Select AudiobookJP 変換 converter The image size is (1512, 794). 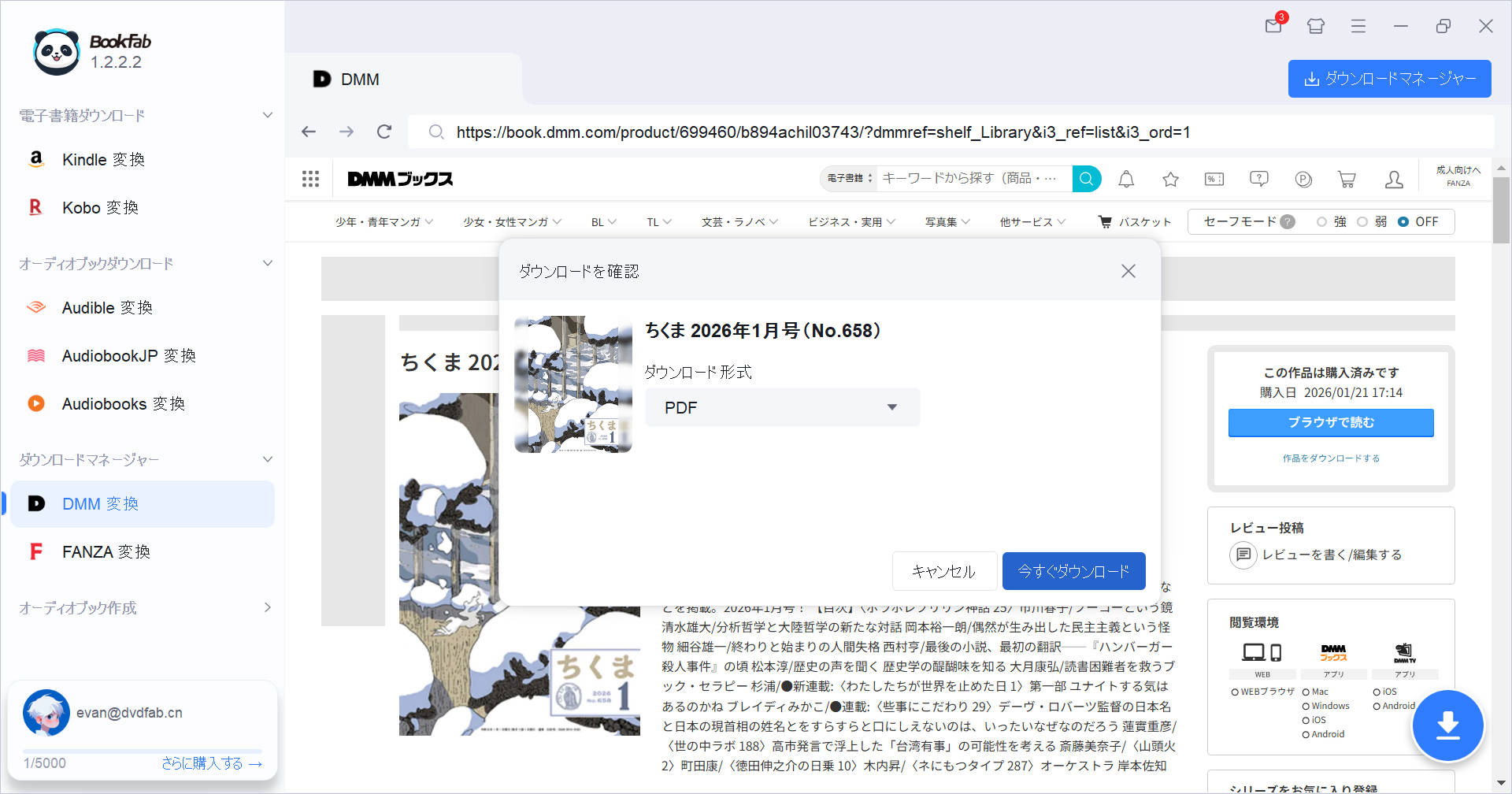pyautogui.click(x=128, y=355)
